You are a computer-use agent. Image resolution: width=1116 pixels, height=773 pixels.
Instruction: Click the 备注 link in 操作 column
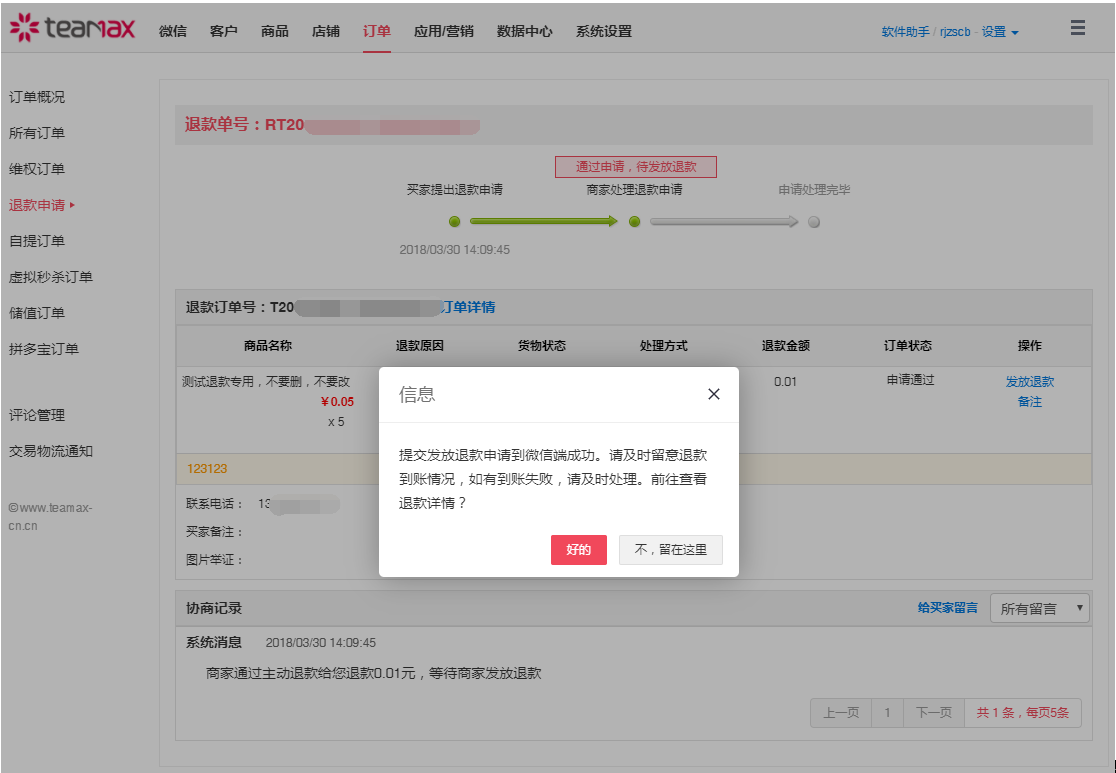point(1029,401)
